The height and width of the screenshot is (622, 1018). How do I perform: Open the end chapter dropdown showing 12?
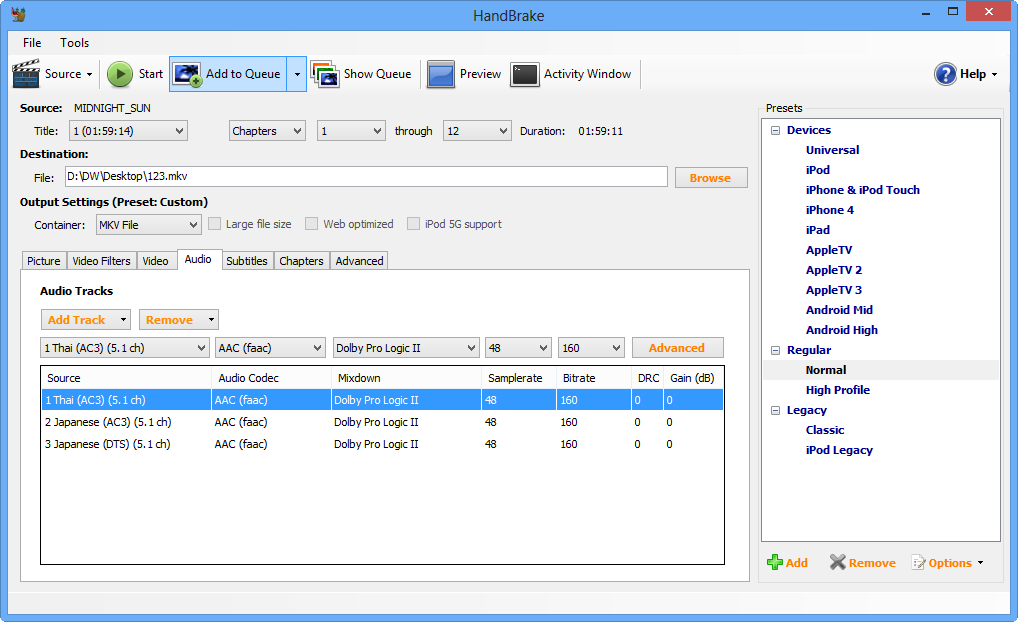click(x=477, y=131)
